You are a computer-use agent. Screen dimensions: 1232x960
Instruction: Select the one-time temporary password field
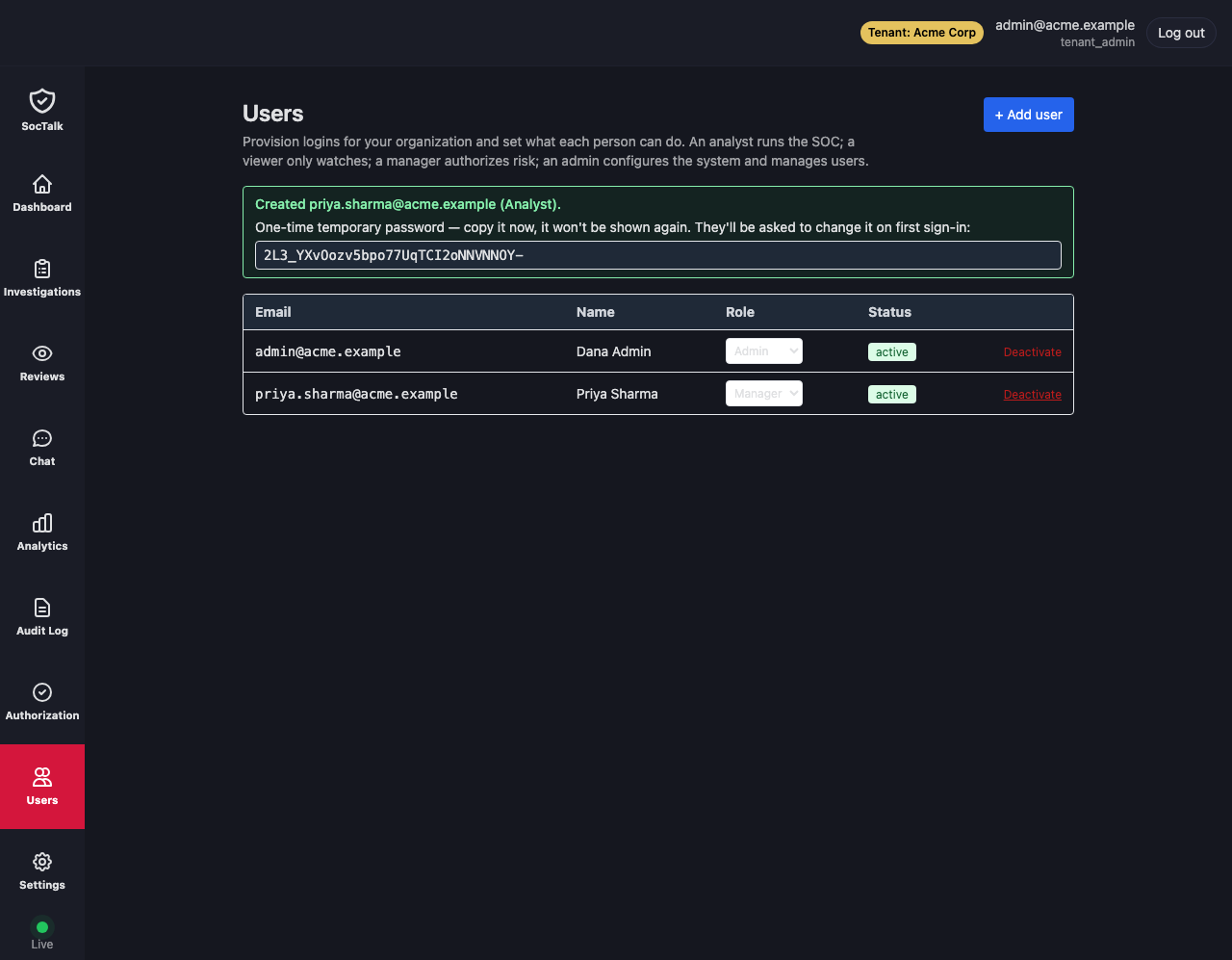coord(658,255)
